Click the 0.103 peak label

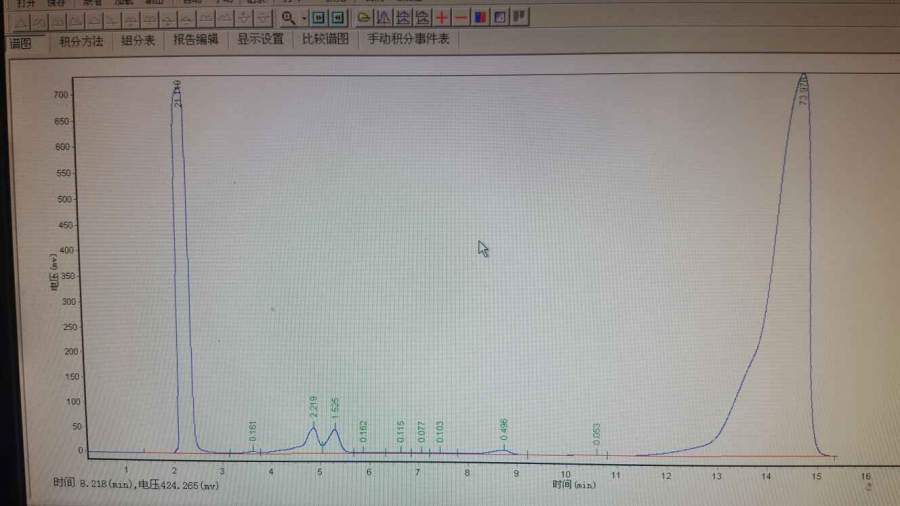[440, 431]
